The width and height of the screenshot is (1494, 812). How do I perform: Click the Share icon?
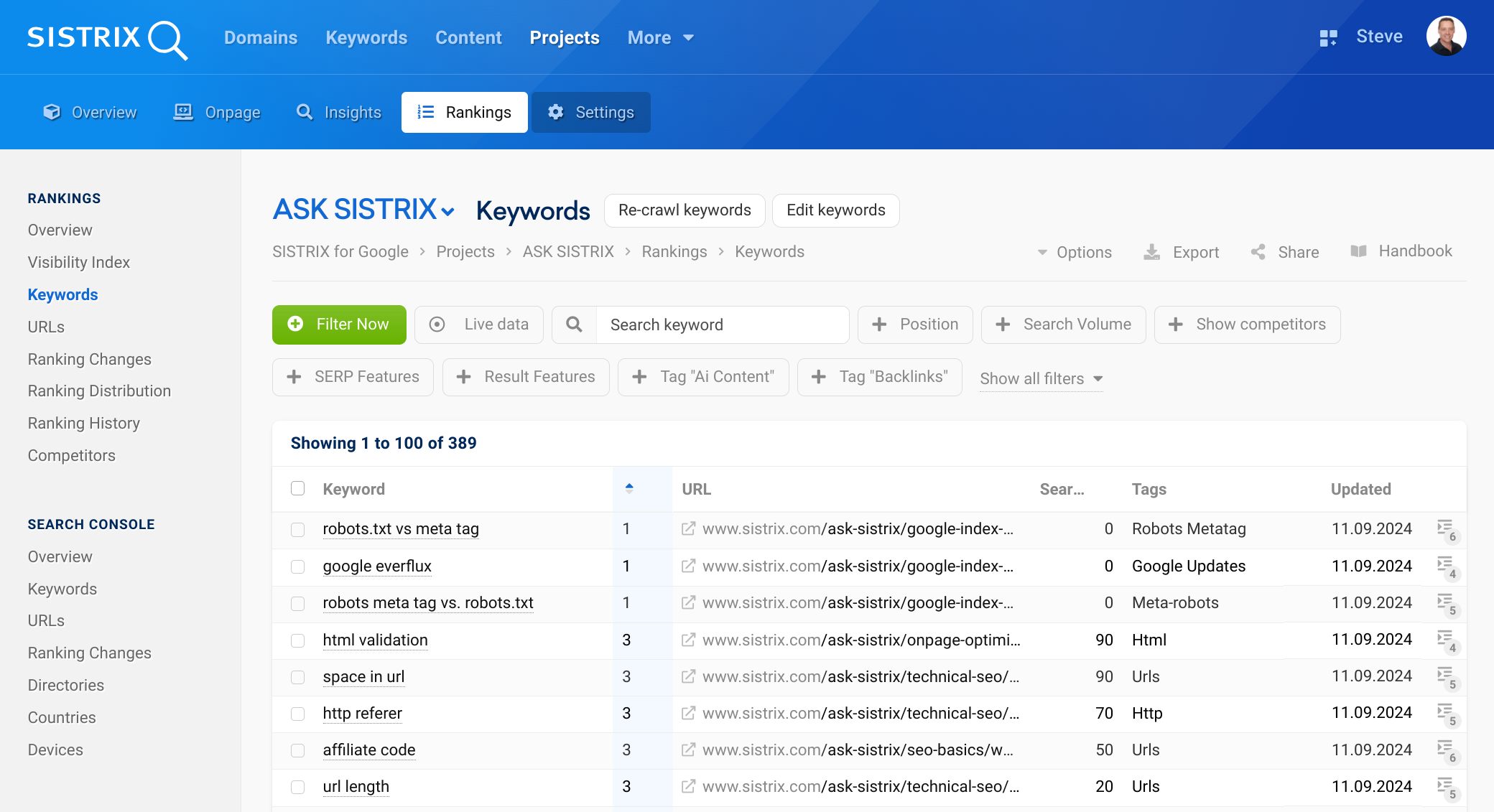click(x=1258, y=252)
